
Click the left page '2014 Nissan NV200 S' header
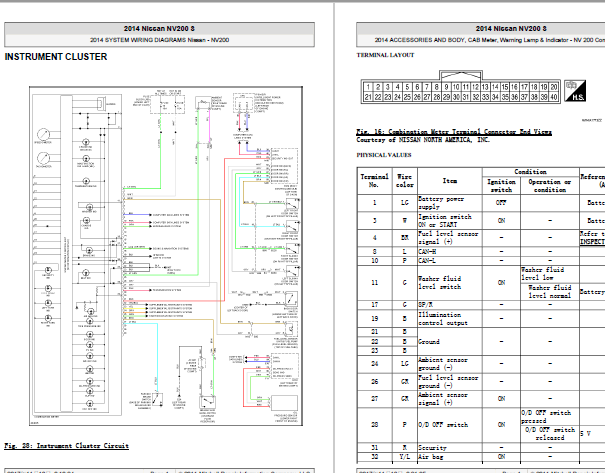(x=159, y=29)
